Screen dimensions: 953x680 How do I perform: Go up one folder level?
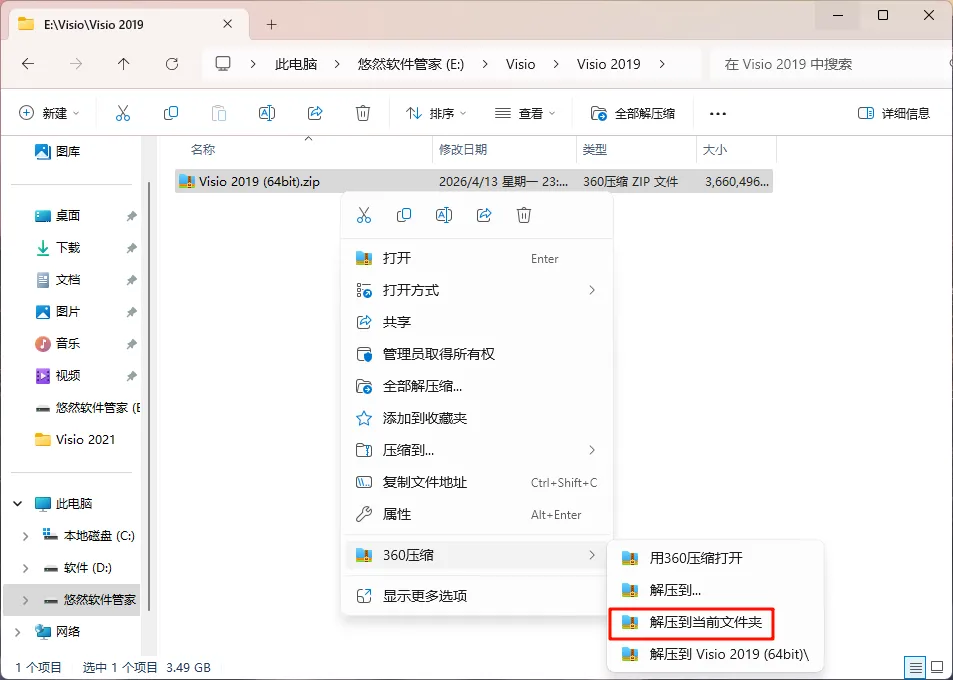click(123, 64)
